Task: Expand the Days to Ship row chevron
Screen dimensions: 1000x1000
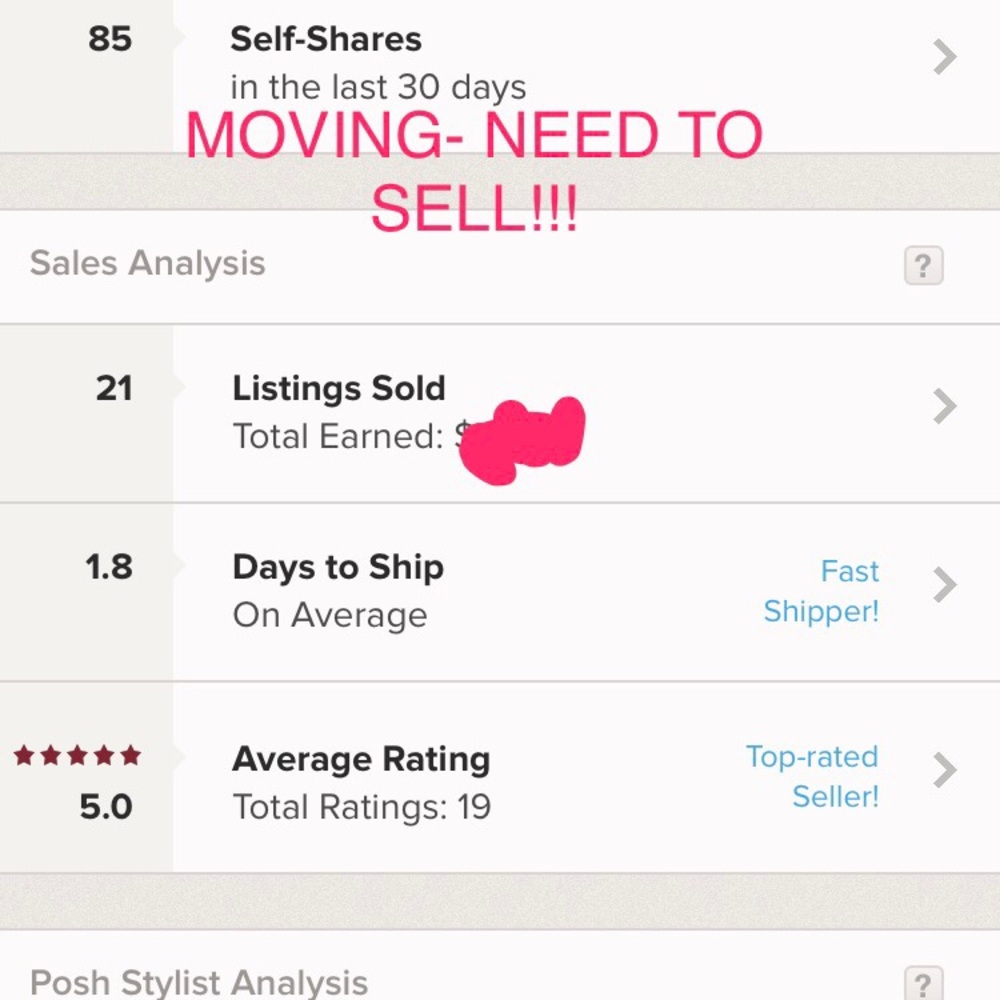Action: coord(943,585)
